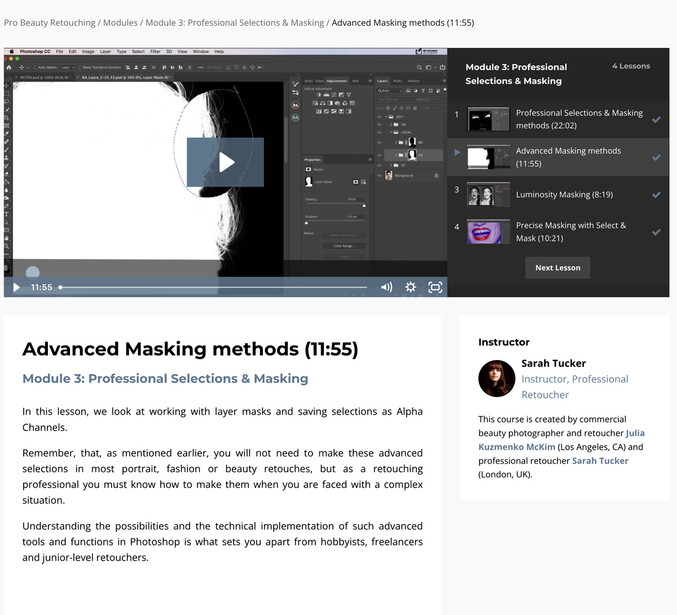The height and width of the screenshot is (615, 677).
Task: Click the Advanced Masking methods breadcrumb text
Action: [403, 22]
